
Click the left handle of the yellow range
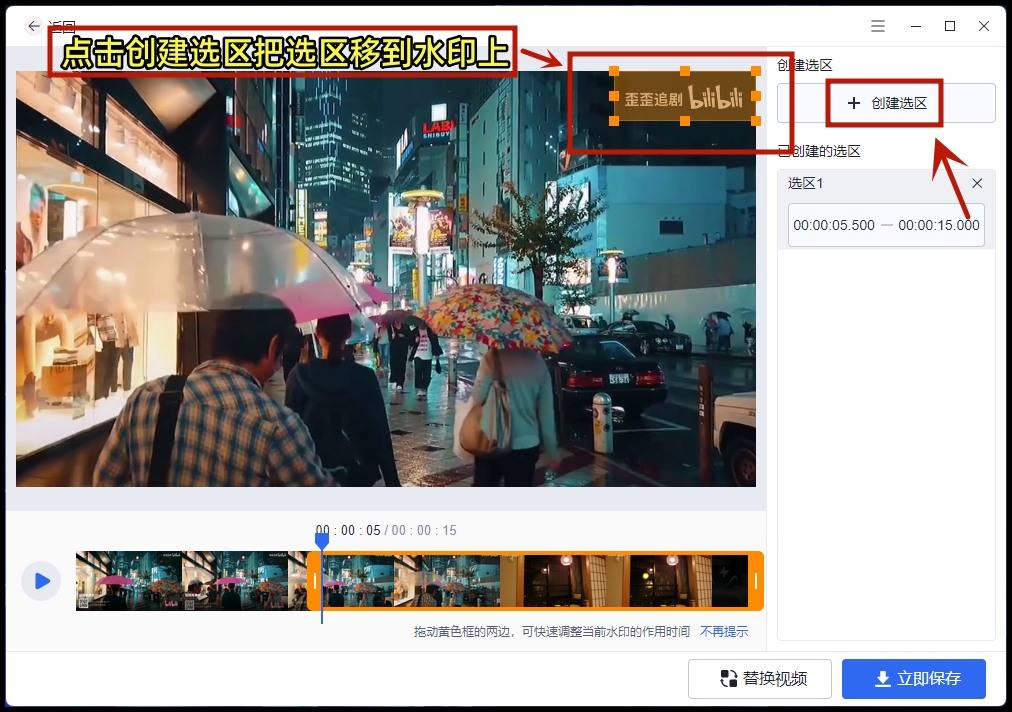tap(315, 581)
